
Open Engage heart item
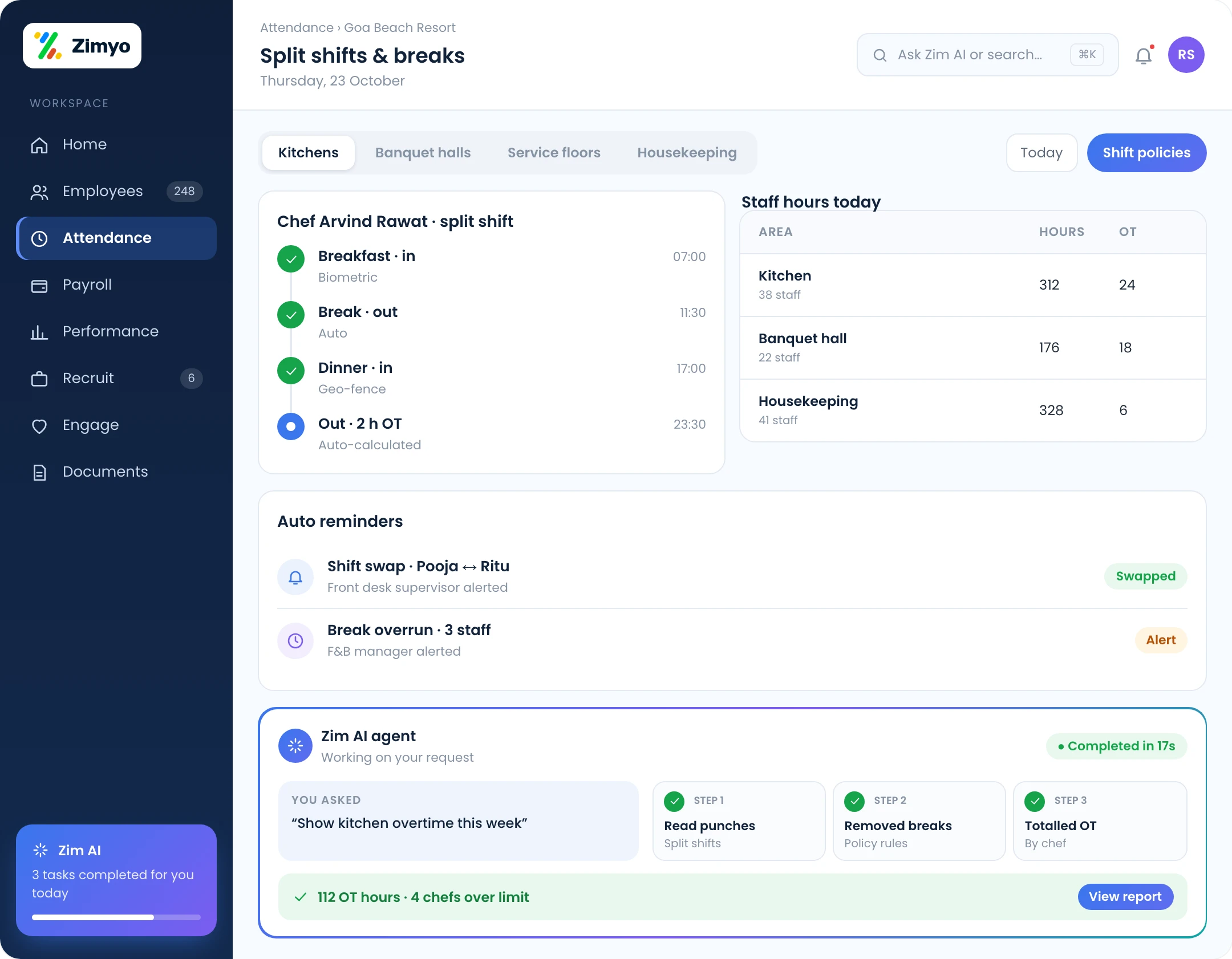coord(116,425)
